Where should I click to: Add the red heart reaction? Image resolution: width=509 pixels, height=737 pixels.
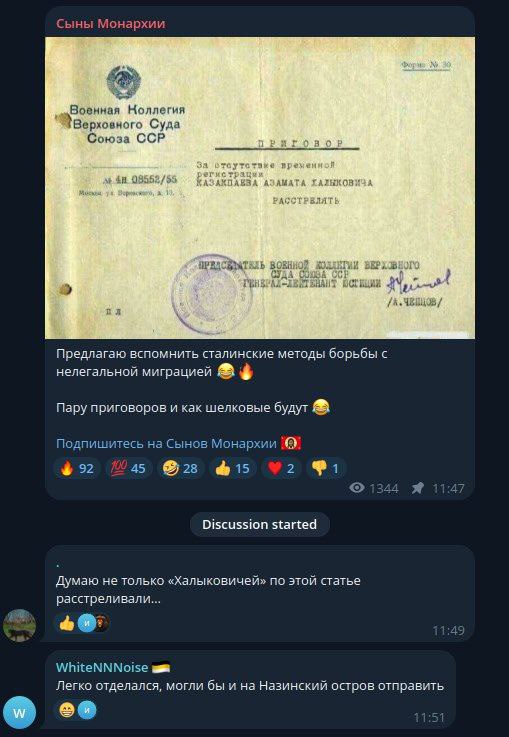click(x=281, y=468)
